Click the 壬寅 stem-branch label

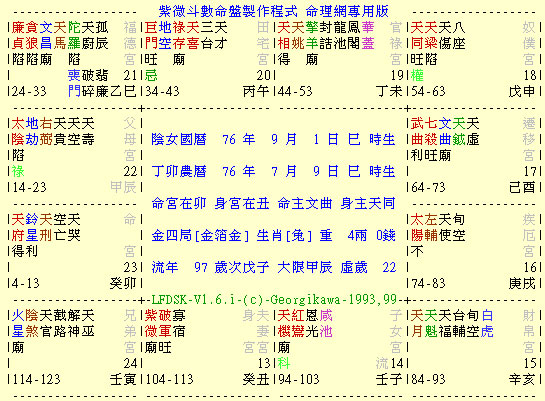(123, 379)
